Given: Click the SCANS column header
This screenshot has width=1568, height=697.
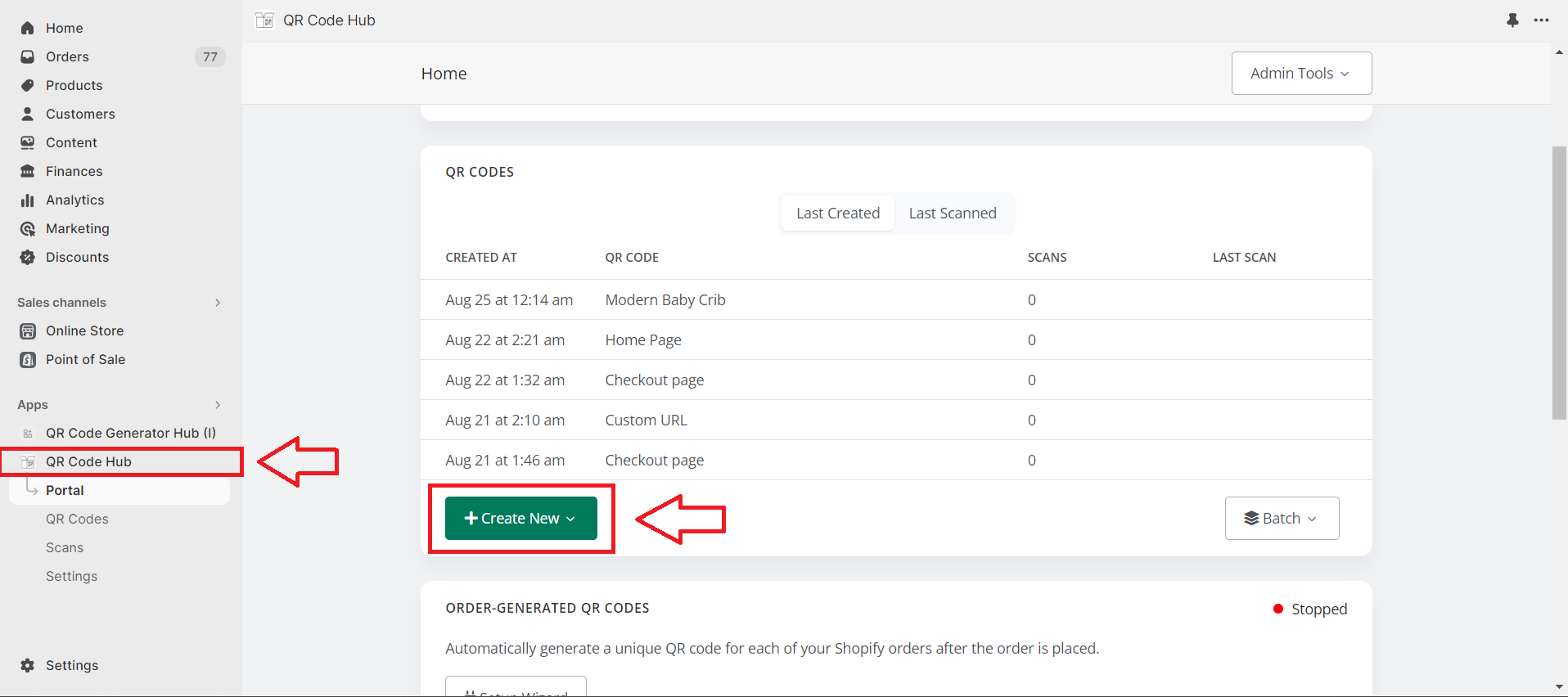Looking at the screenshot, I should tap(1047, 257).
